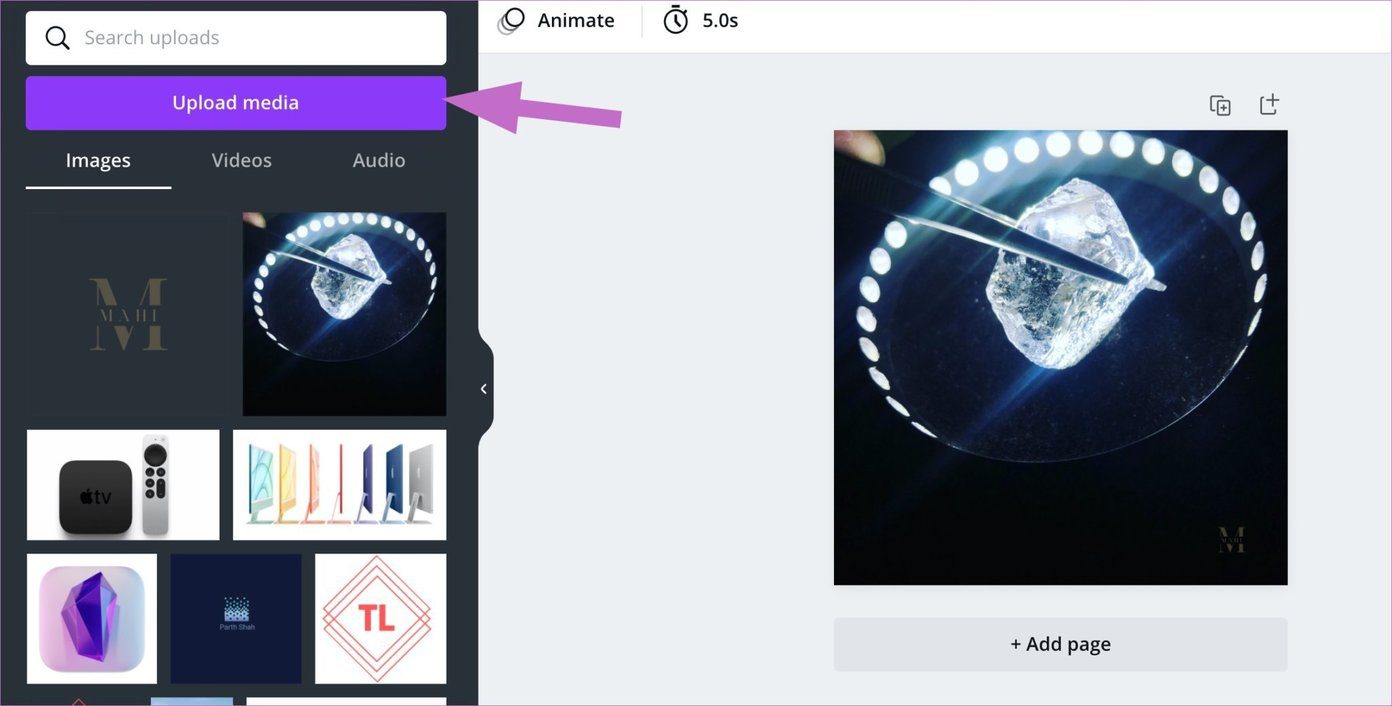Click the Animate circles icon
1392x706 pixels.
512,20
